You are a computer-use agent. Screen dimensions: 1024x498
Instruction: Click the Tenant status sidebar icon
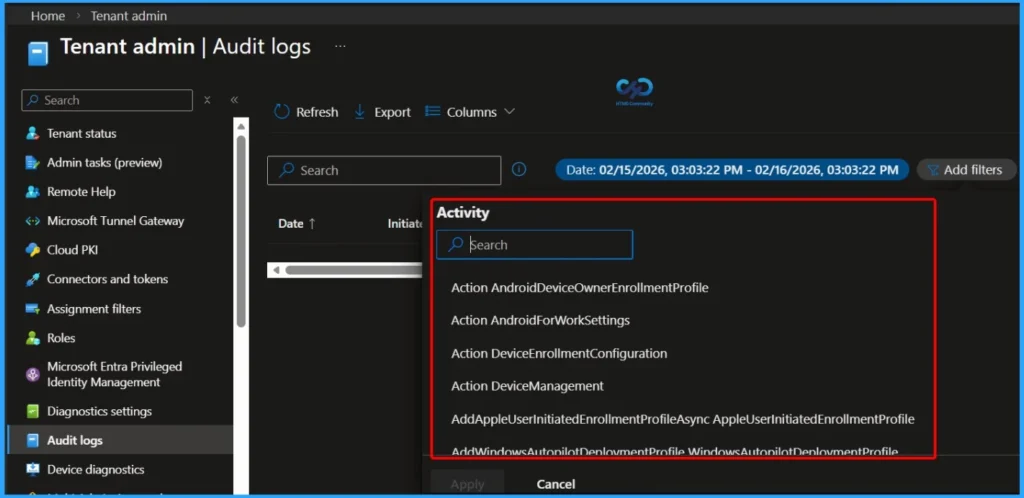[33, 133]
